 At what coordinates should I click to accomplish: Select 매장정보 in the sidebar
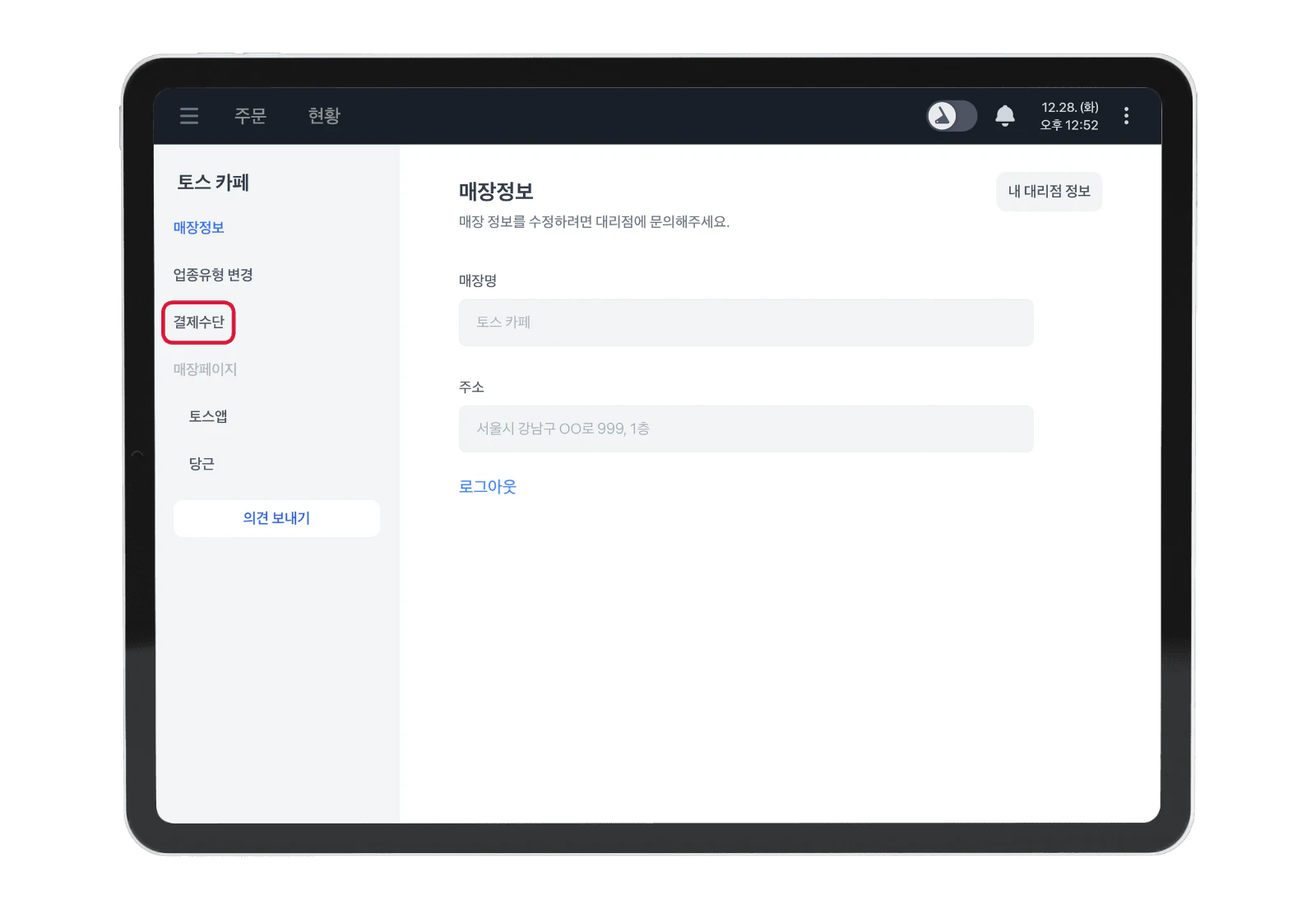pyautogui.click(x=198, y=228)
